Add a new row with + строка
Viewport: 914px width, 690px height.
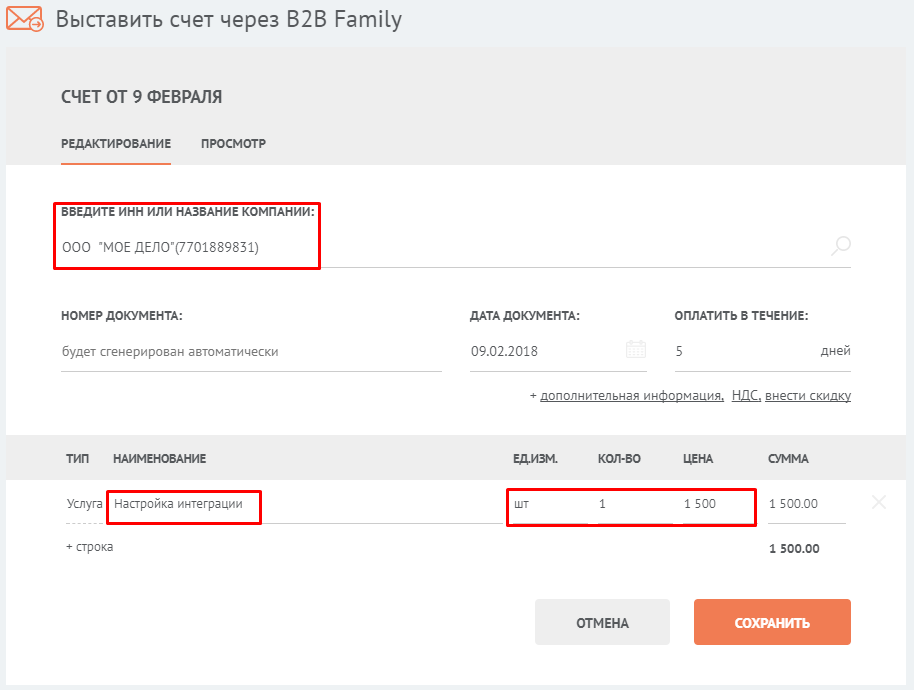point(90,547)
